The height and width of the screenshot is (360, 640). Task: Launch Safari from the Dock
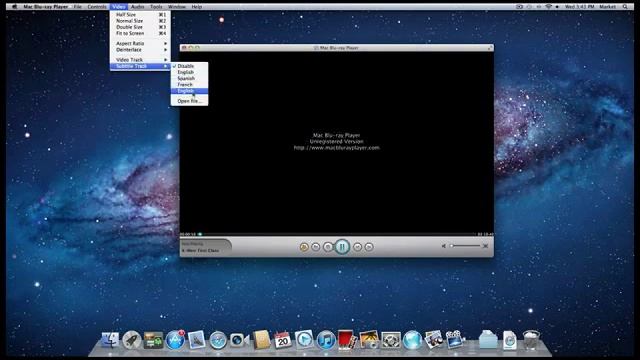pos(218,340)
